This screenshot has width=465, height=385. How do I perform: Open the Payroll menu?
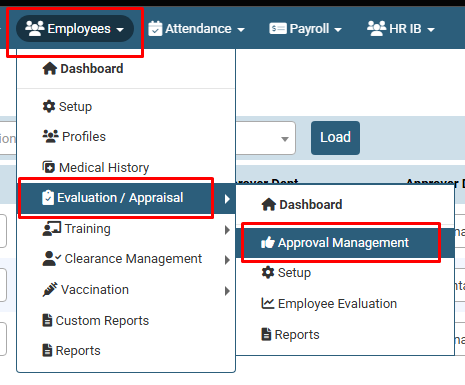(x=306, y=29)
